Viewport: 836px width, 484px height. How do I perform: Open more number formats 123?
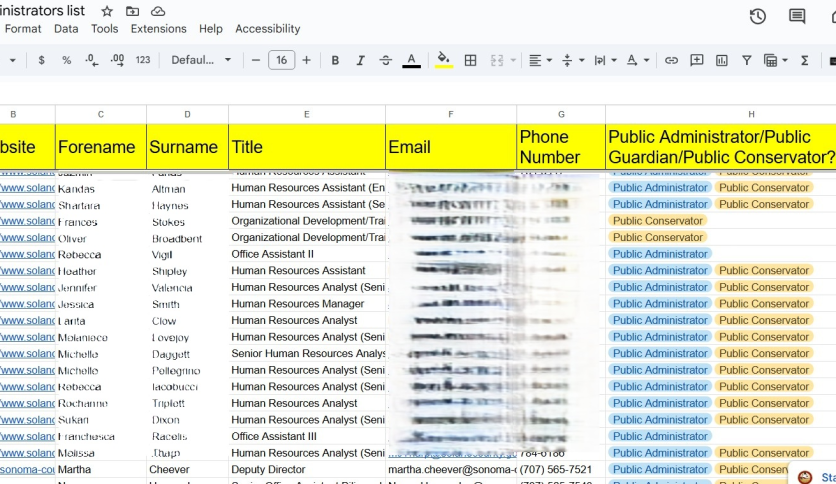pos(143,60)
